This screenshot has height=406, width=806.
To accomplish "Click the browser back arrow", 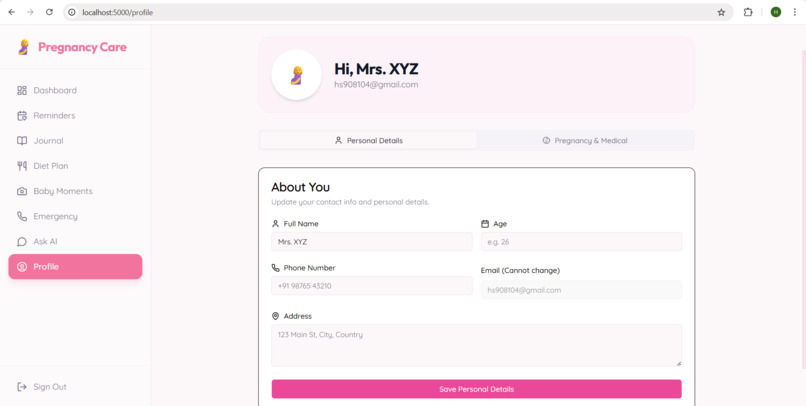I will coord(12,12).
